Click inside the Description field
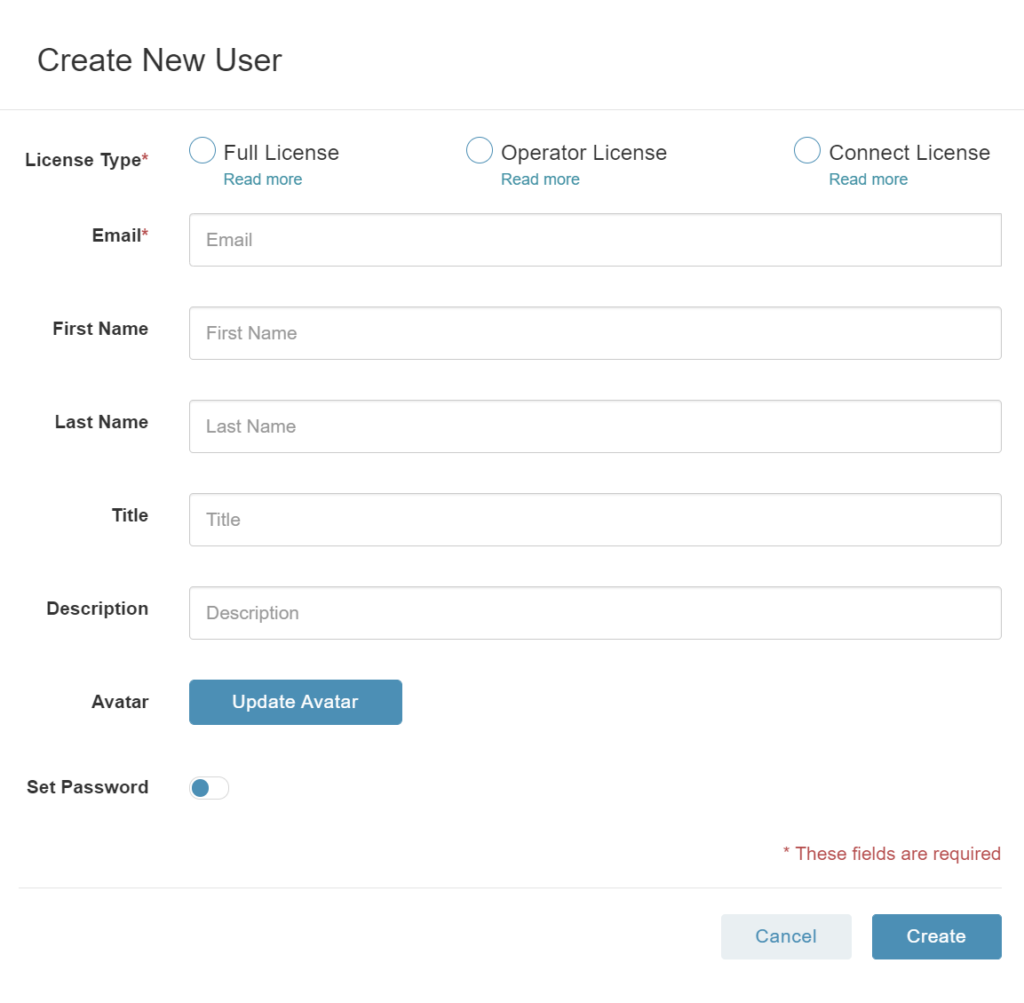The image size is (1024, 1003). point(595,613)
